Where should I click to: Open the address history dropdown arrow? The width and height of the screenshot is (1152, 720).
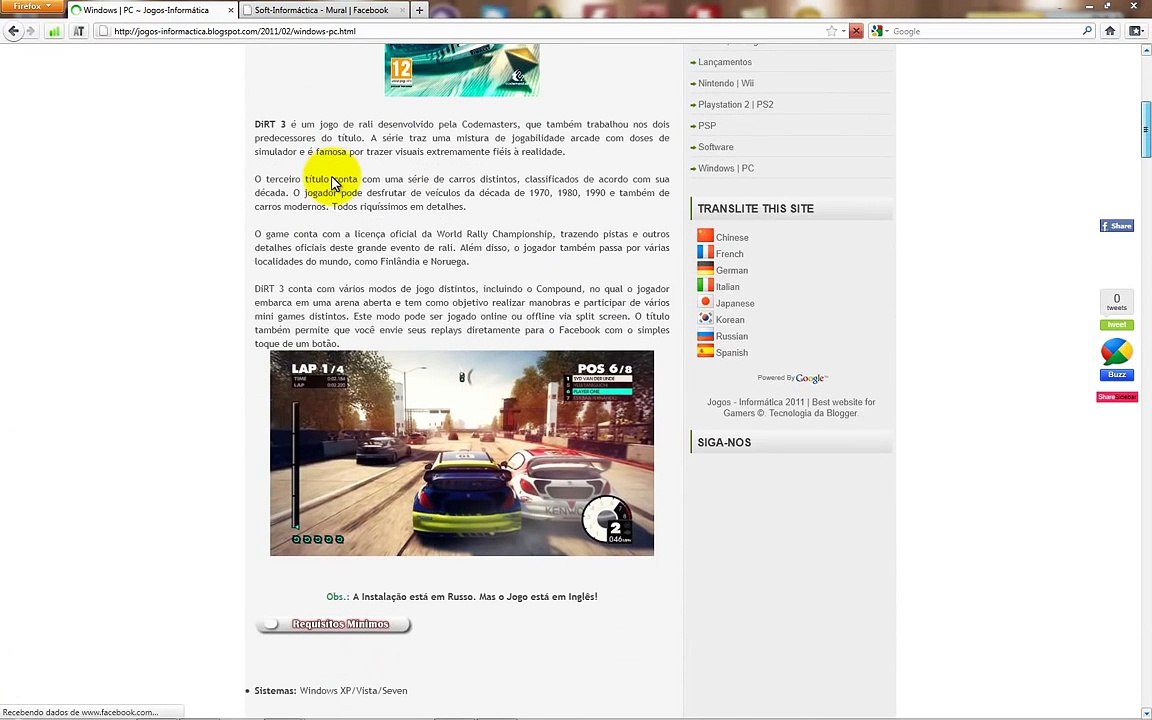click(843, 31)
